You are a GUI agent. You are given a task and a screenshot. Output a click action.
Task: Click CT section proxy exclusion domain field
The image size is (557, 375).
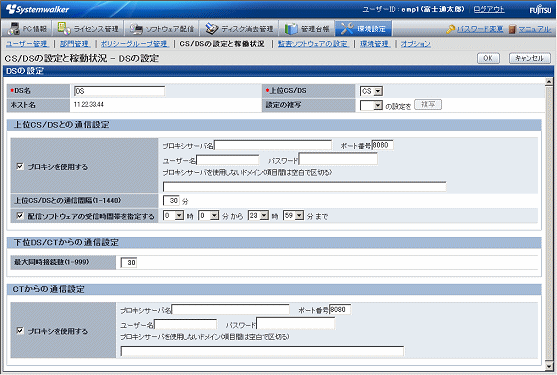[262, 351]
